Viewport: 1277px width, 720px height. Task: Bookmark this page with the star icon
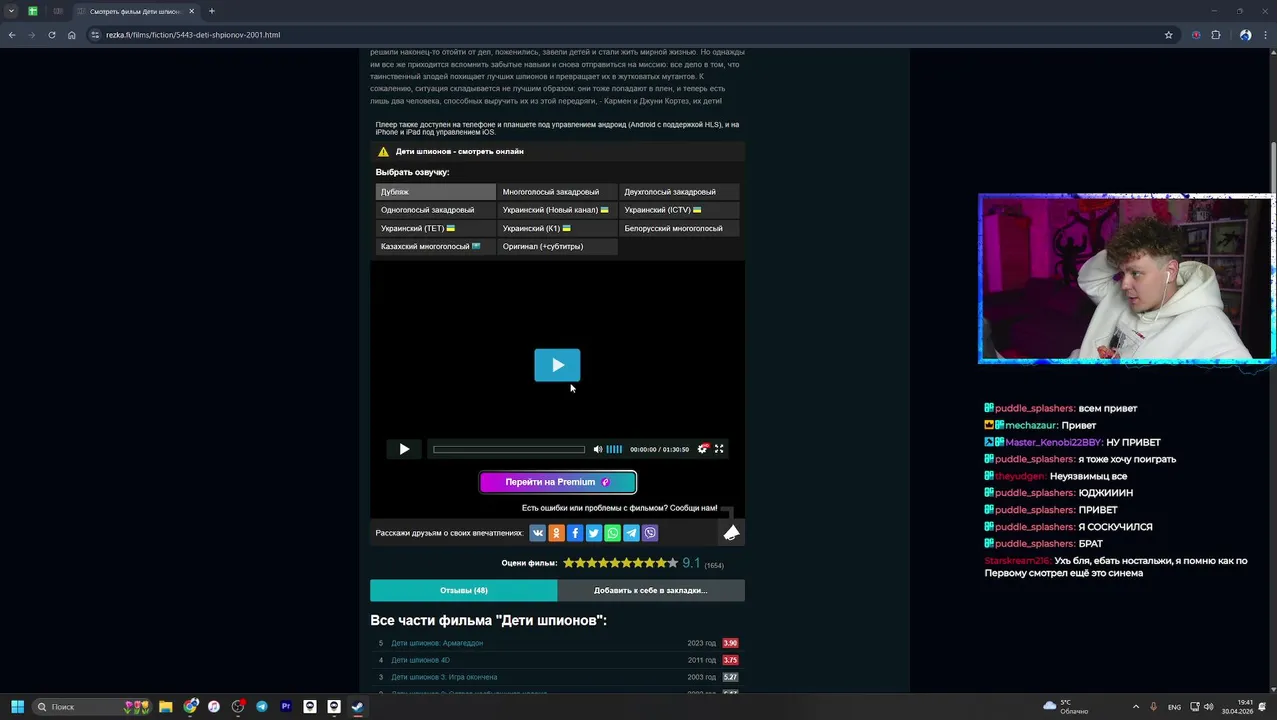[1168, 35]
